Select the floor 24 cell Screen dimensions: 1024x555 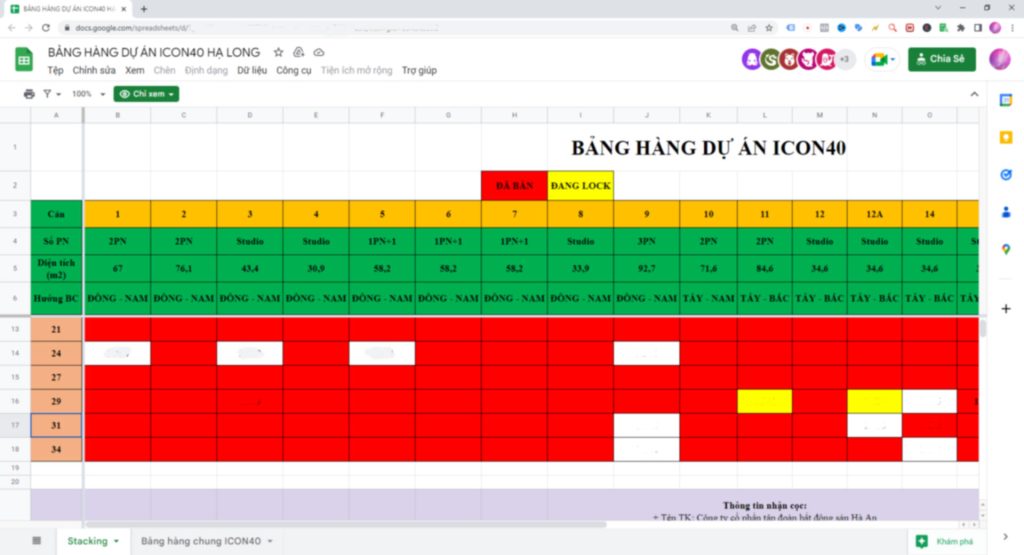[56, 353]
